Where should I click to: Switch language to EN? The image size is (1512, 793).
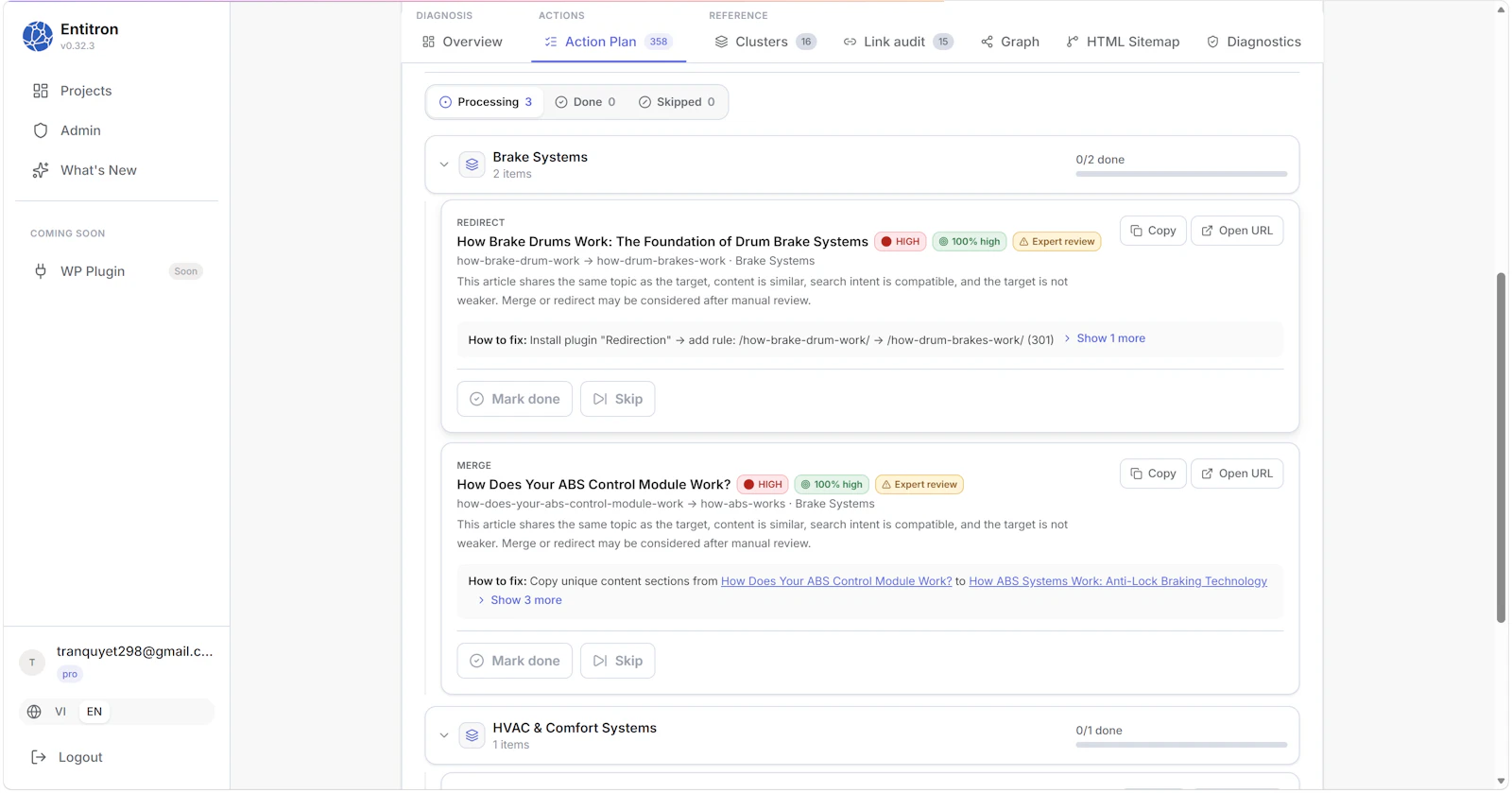coord(94,712)
